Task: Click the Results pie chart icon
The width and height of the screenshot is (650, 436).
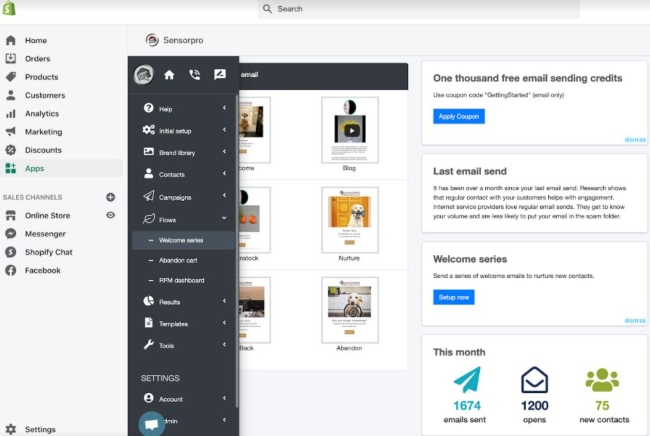Action: [x=148, y=301]
